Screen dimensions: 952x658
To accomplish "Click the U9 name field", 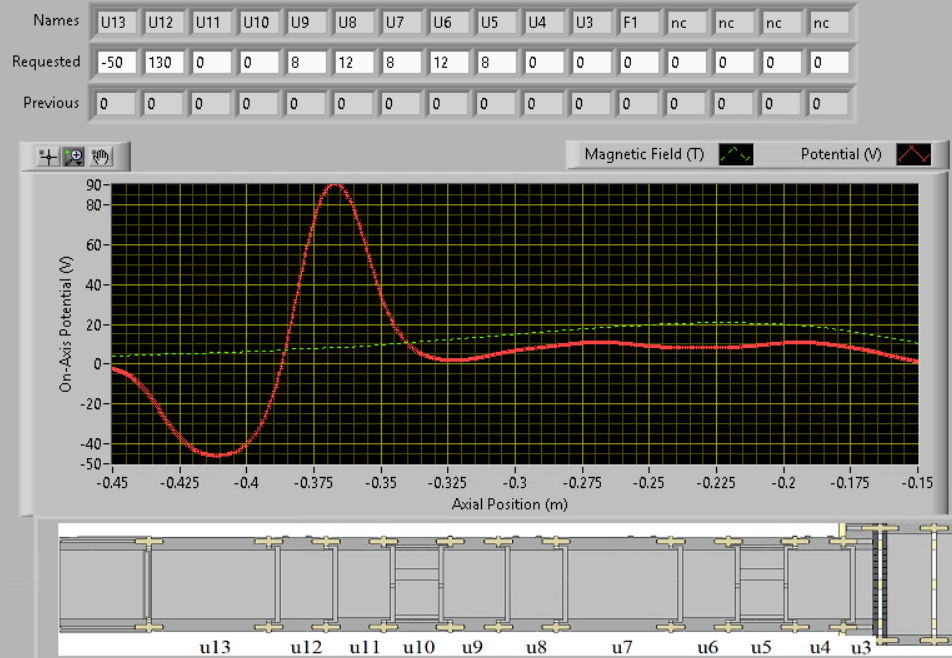I will tap(306, 22).
